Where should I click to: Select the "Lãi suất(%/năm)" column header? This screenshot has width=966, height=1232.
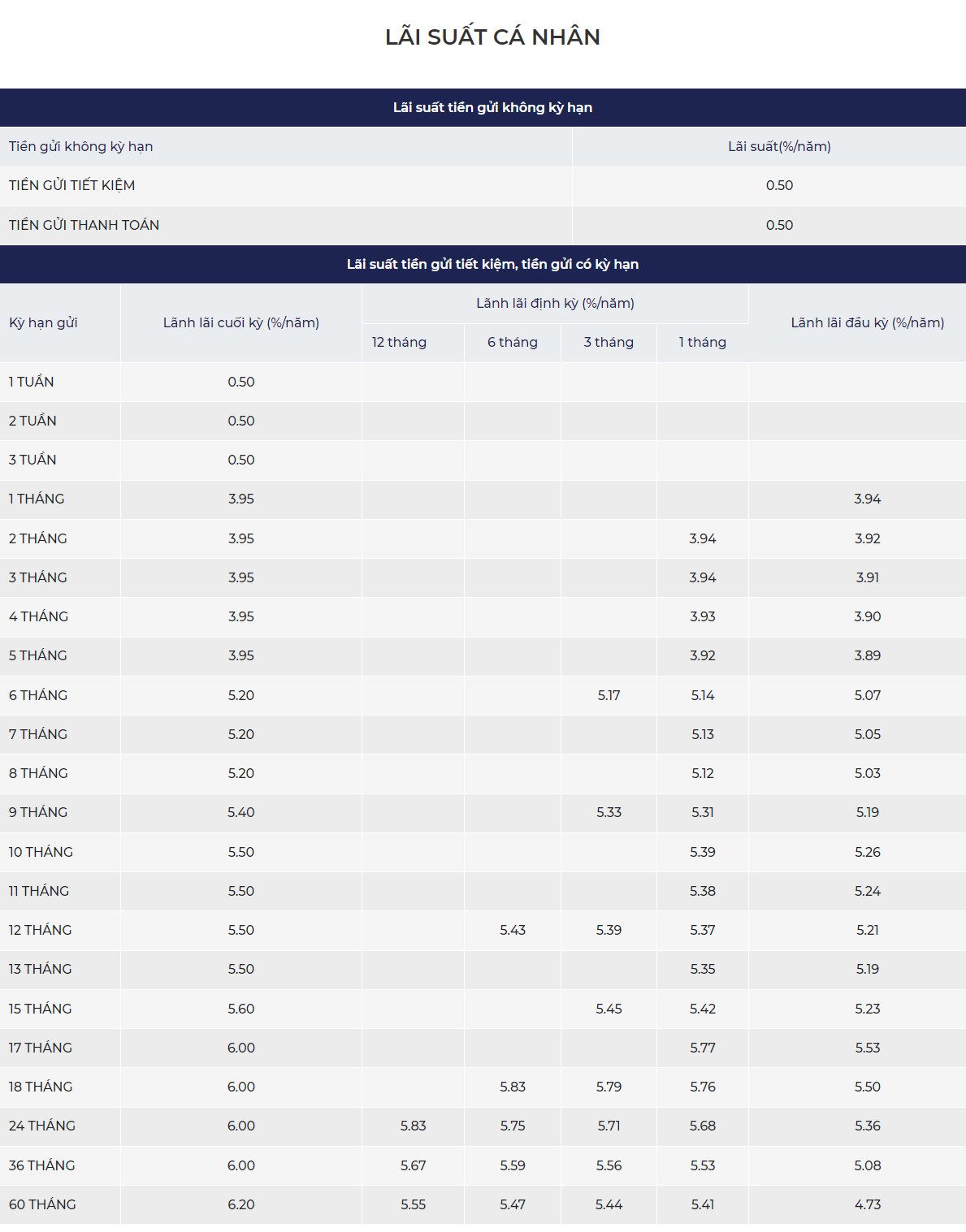(x=778, y=146)
